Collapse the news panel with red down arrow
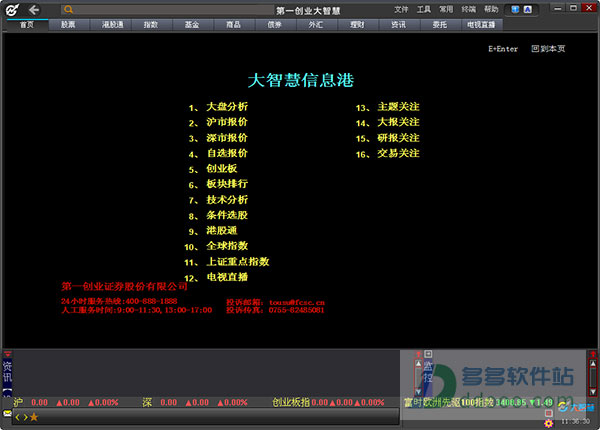The width and height of the screenshot is (600, 430). point(8,354)
